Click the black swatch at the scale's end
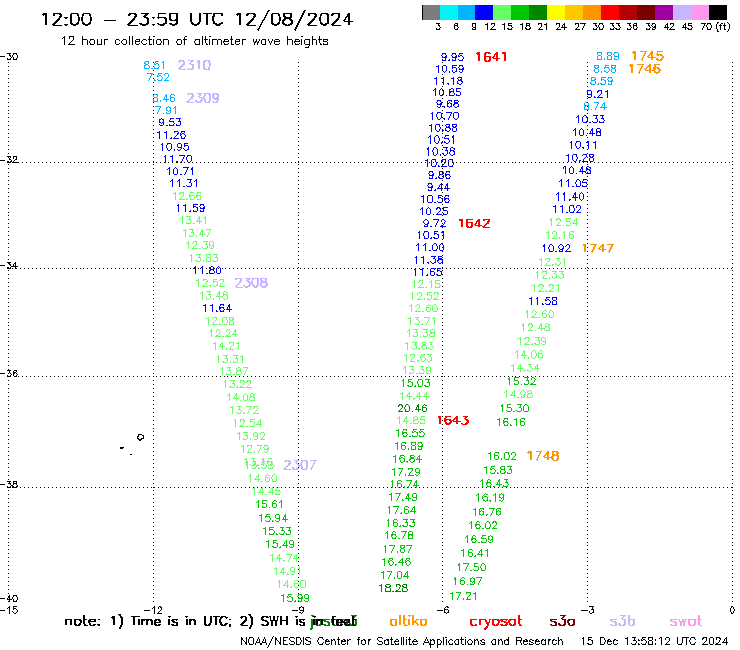 pos(717,12)
